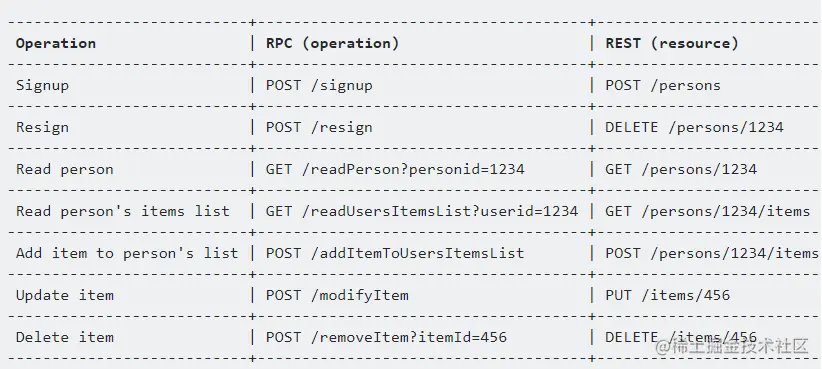The width and height of the screenshot is (822, 369).
Task: Select the Read person row label
Action: (64, 169)
